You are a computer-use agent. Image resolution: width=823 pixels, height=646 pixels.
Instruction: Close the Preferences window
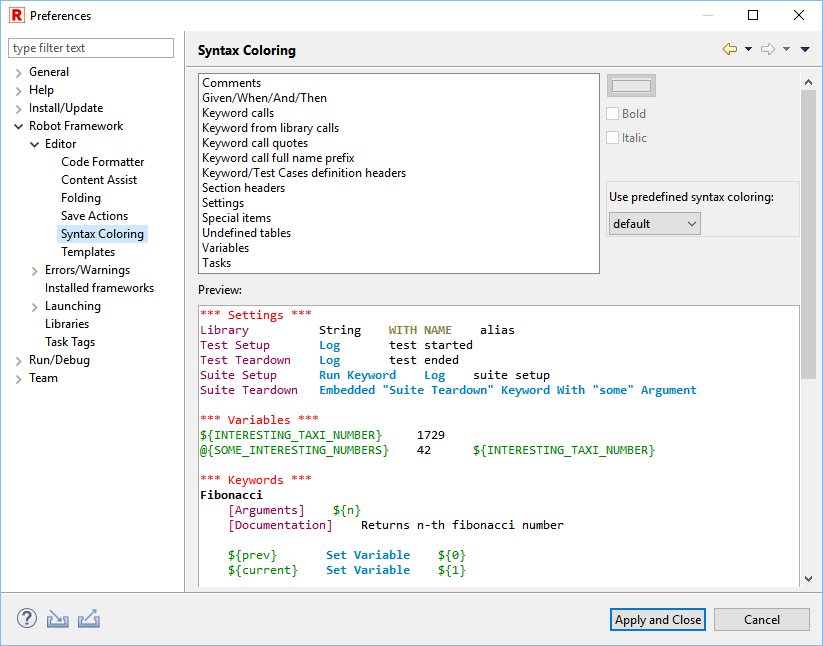point(799,15)
